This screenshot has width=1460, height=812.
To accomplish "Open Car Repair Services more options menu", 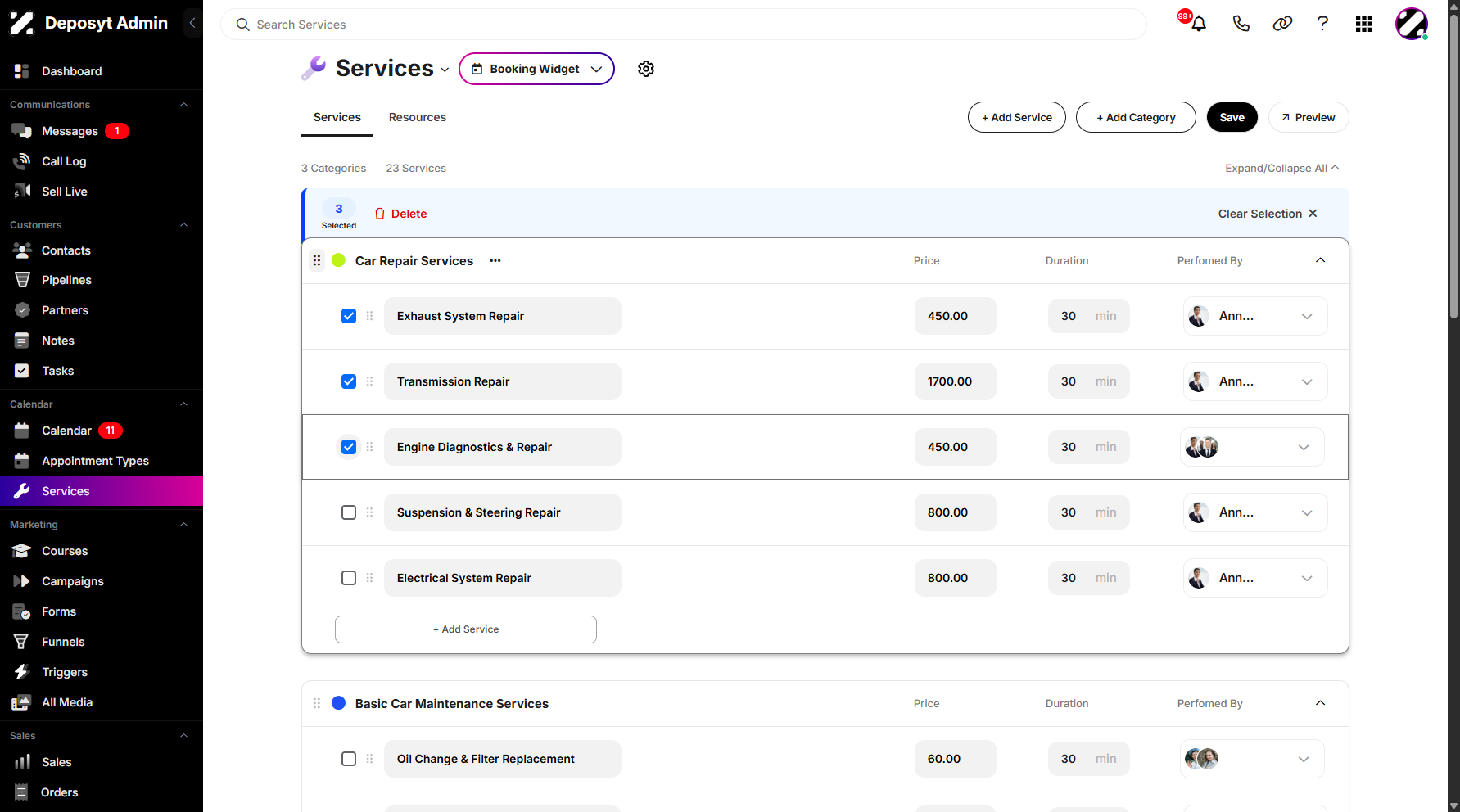I will (x=495, y=261).
